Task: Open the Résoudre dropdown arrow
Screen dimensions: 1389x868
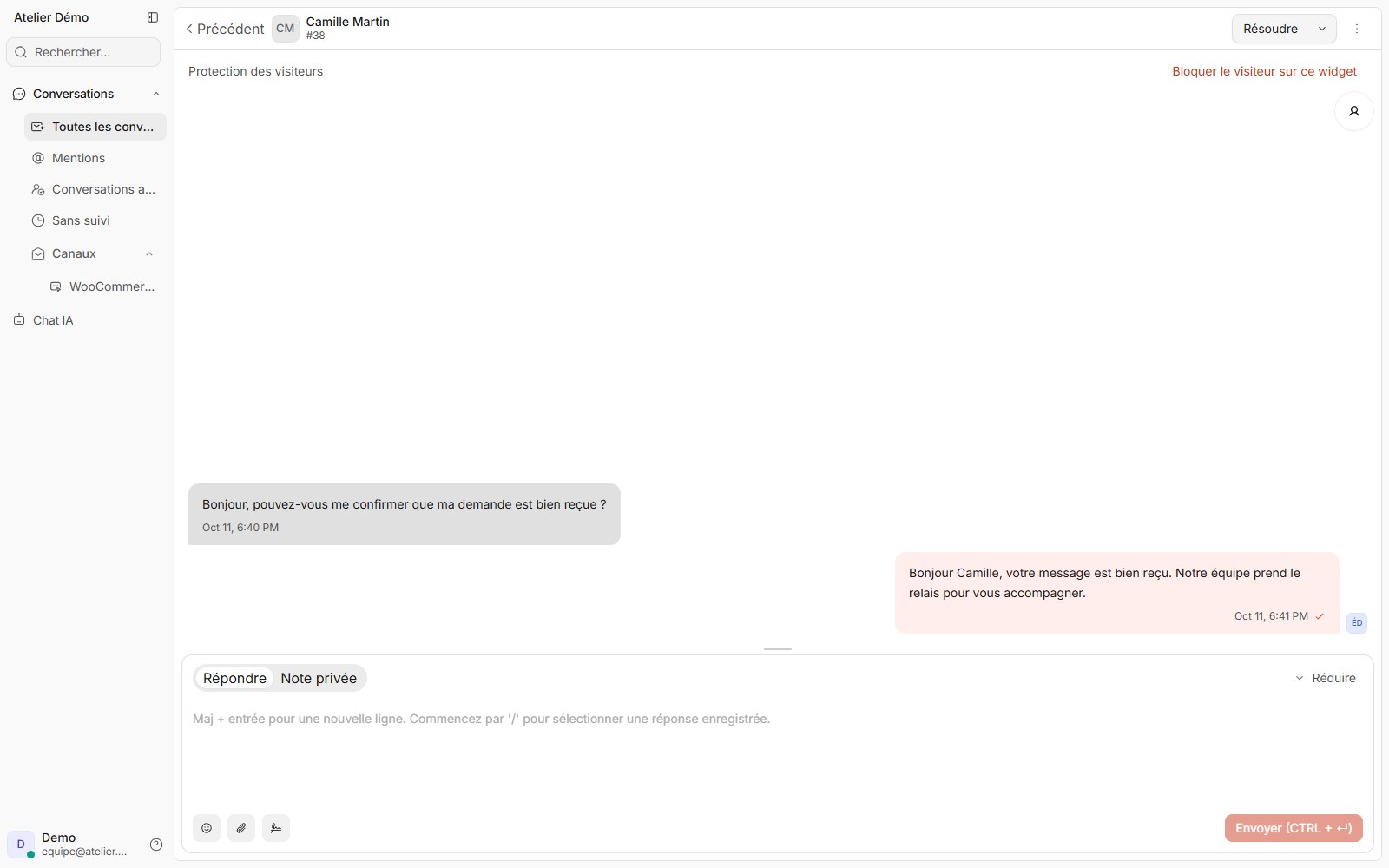Action: coord(1322,29)
